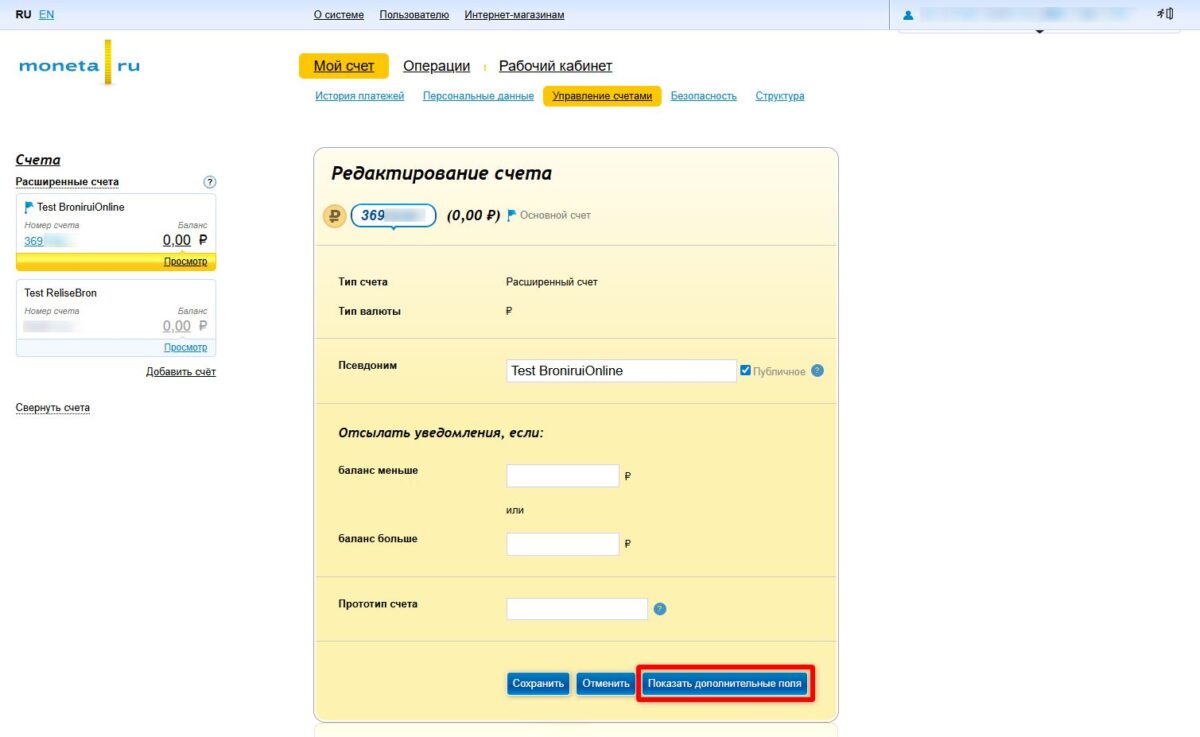Screen dimensions: 1200x737
Task: Collapse accounts via Свернуть счета
Action: [x=53, y=408]
